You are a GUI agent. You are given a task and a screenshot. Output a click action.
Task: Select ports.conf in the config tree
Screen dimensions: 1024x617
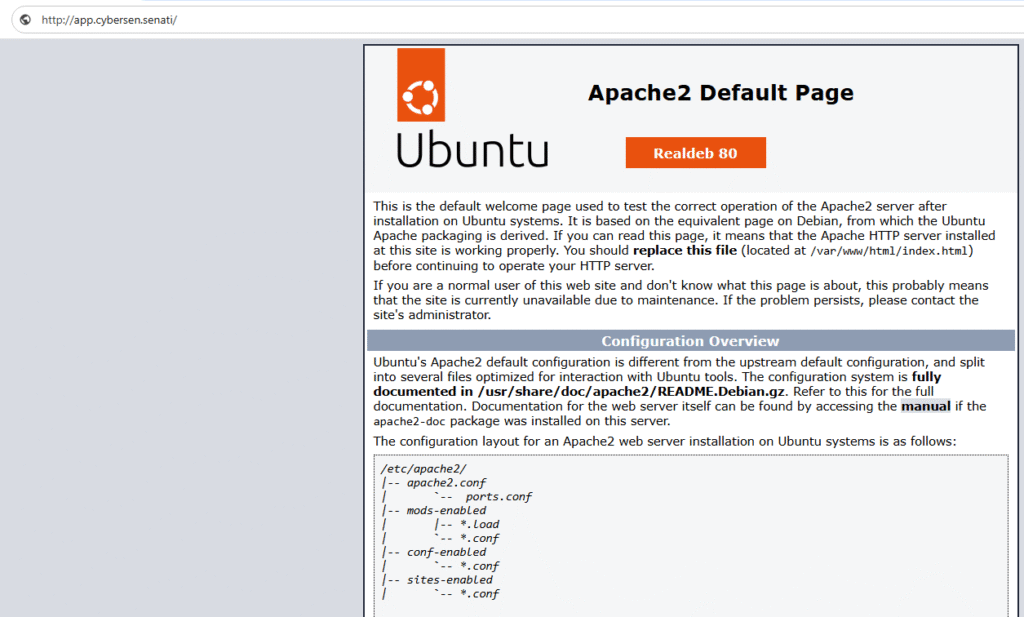(x=498, y=496)
